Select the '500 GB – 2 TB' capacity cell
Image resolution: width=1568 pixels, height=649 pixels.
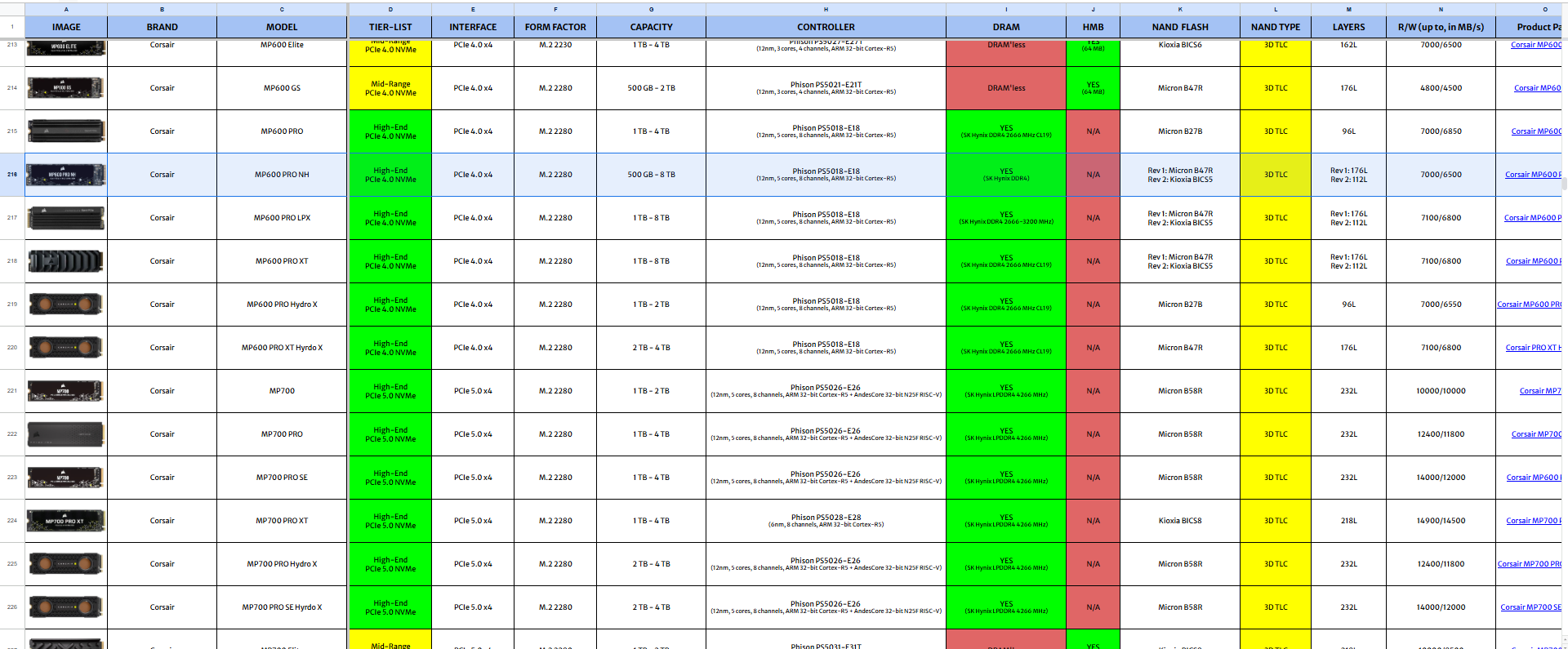(x=651, y=88)
